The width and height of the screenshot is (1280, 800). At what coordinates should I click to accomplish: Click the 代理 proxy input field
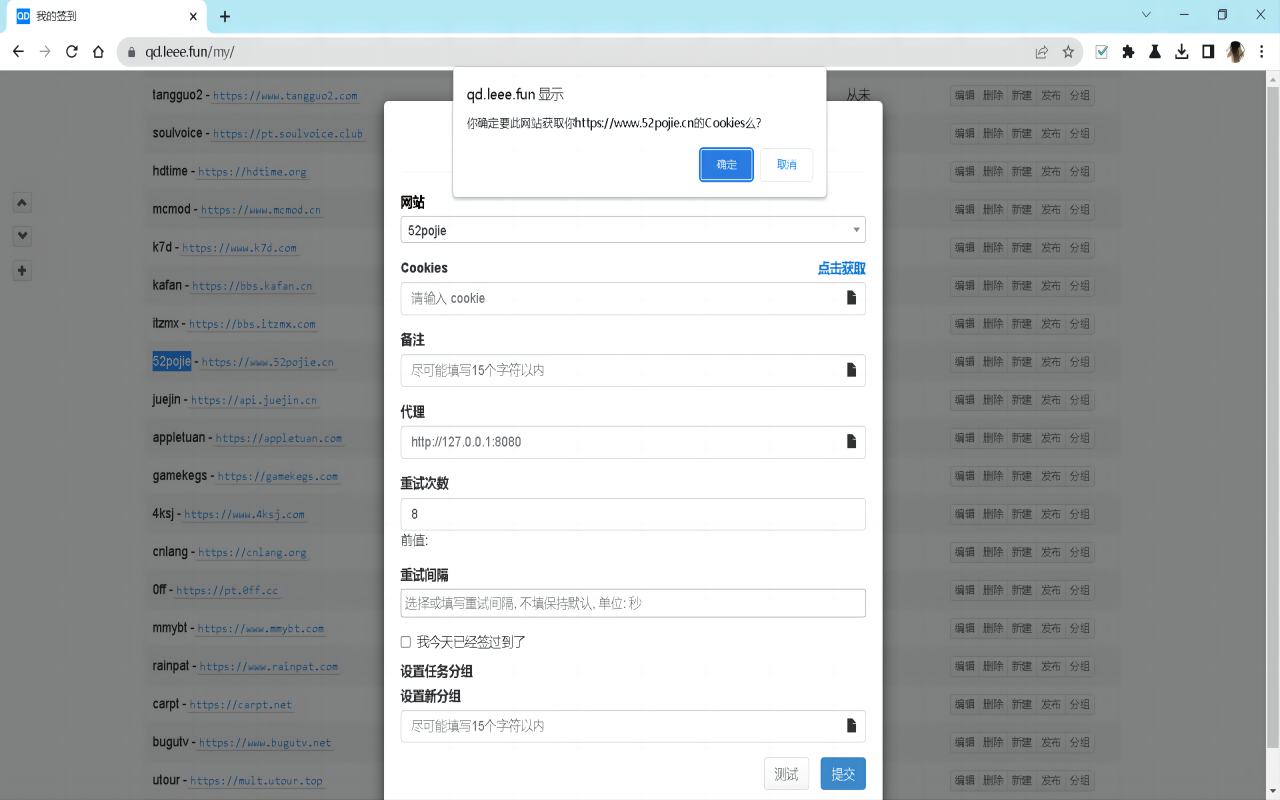[x=633, y=442]
